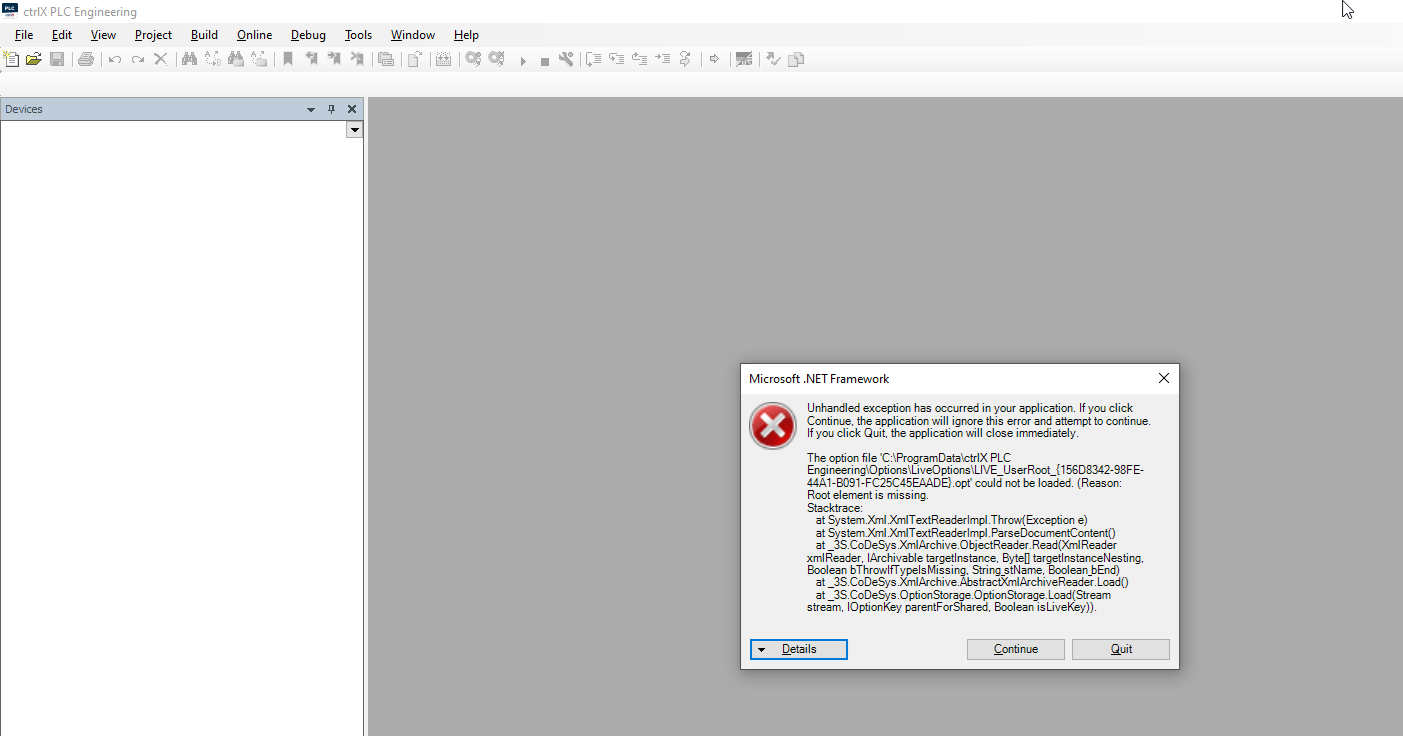Click the Toggle Bookmark icon
The image size is (1403, 736).
point(288,59)
